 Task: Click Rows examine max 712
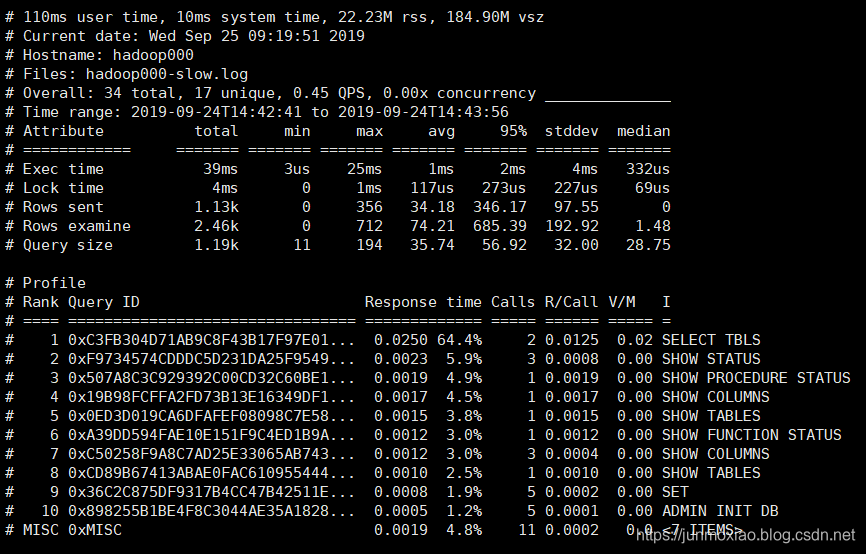(x=369, y=226)
